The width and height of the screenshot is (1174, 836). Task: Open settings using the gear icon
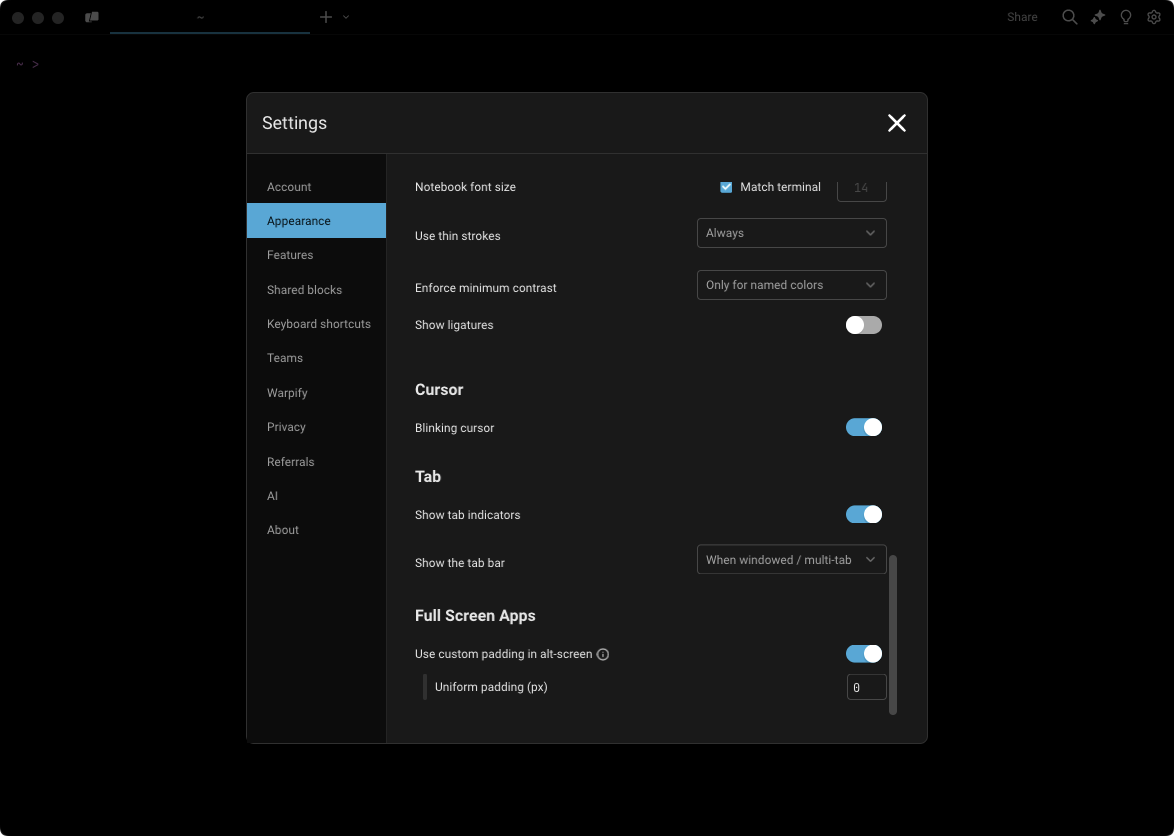click(1154, 17)
